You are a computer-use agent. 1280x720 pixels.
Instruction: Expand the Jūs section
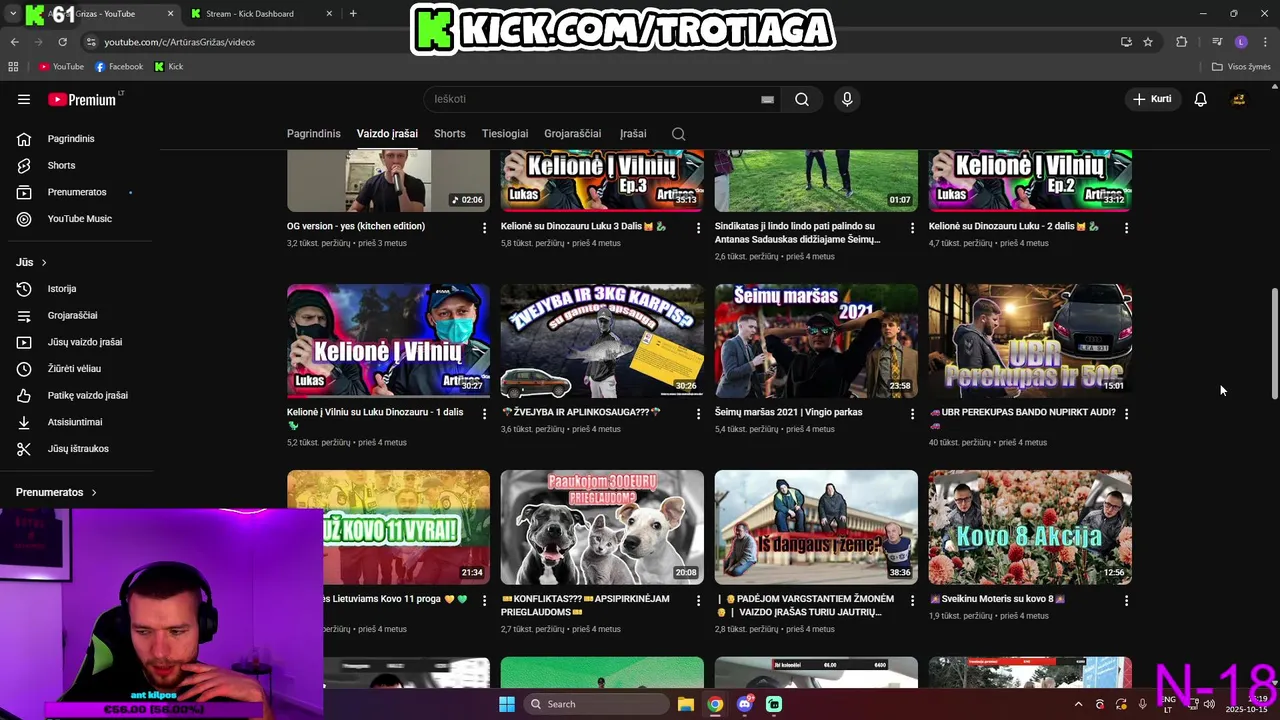click(x=31, y=262)
